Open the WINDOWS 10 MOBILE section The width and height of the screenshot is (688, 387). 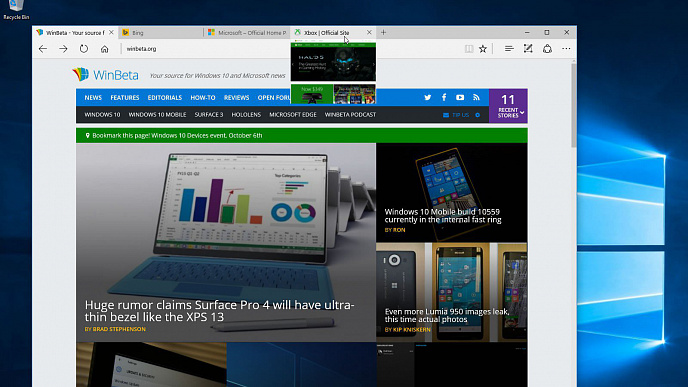pos(157,115)
